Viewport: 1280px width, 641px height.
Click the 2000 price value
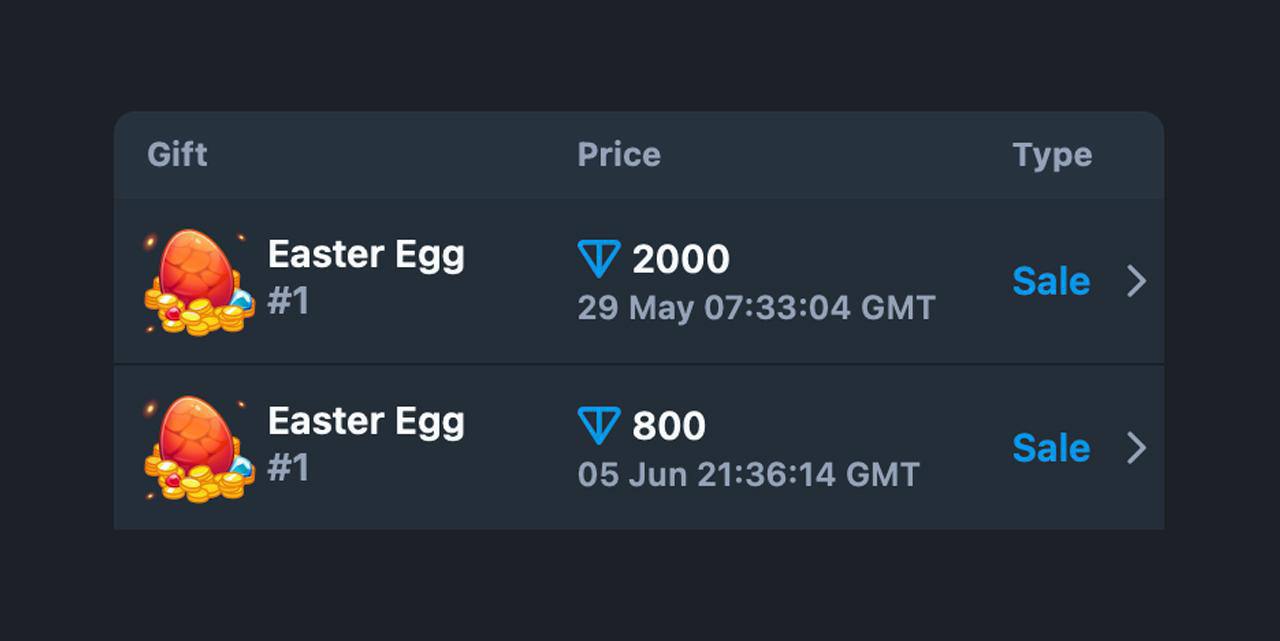pos(681,260)
